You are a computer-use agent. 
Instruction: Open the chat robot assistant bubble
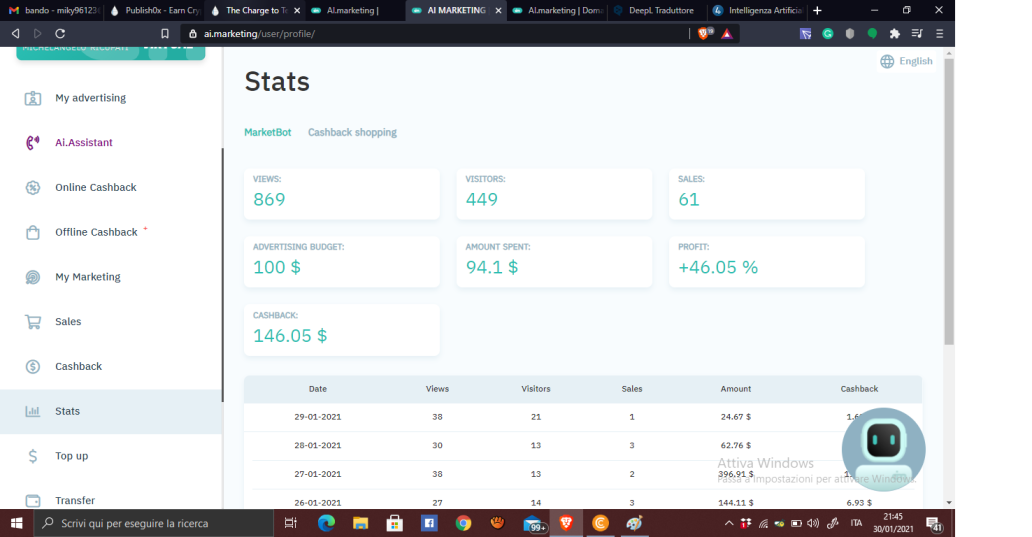pyautogui.click(x=883, y=449)
